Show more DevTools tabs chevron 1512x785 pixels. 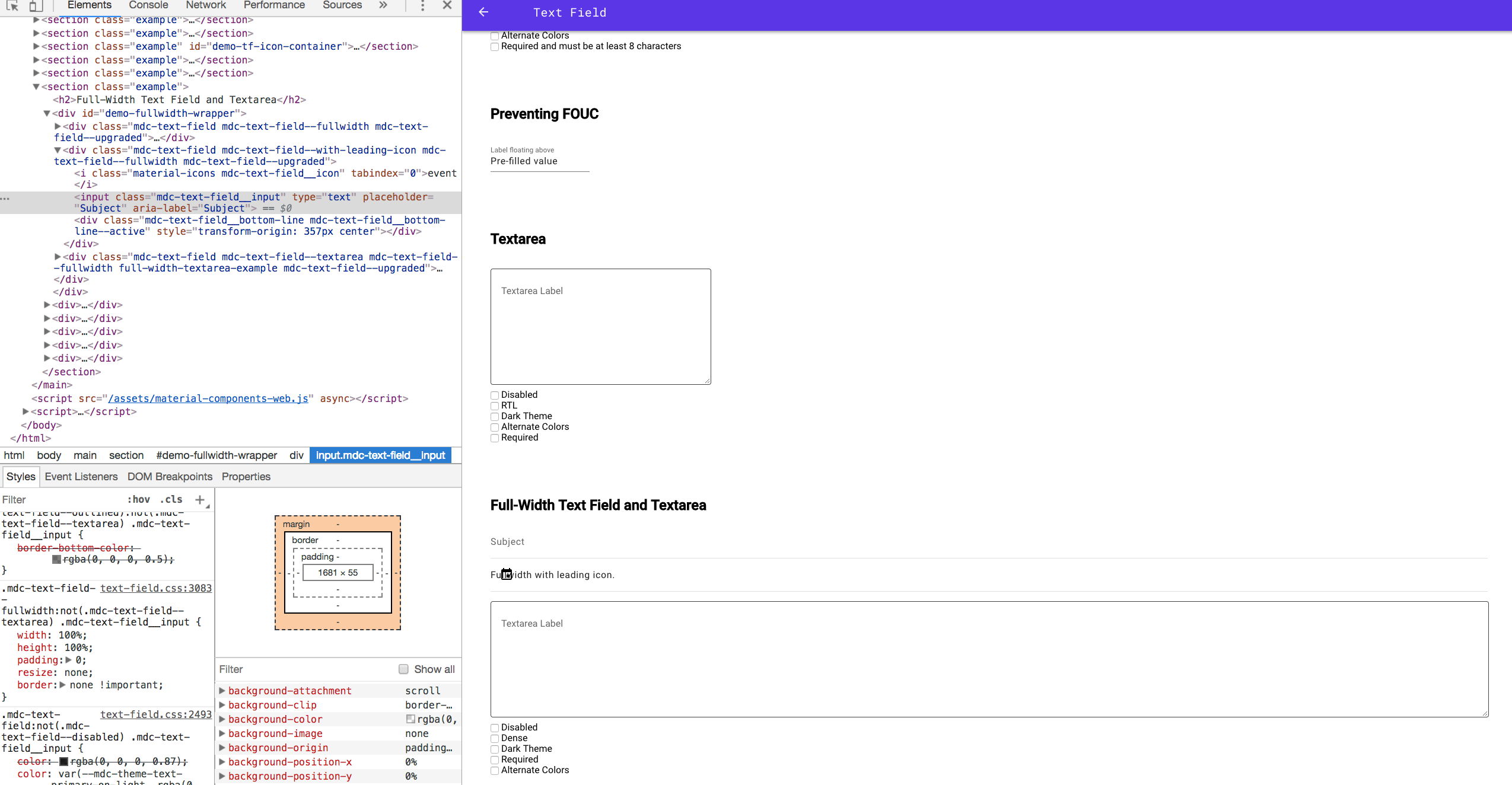pos(383,5)
